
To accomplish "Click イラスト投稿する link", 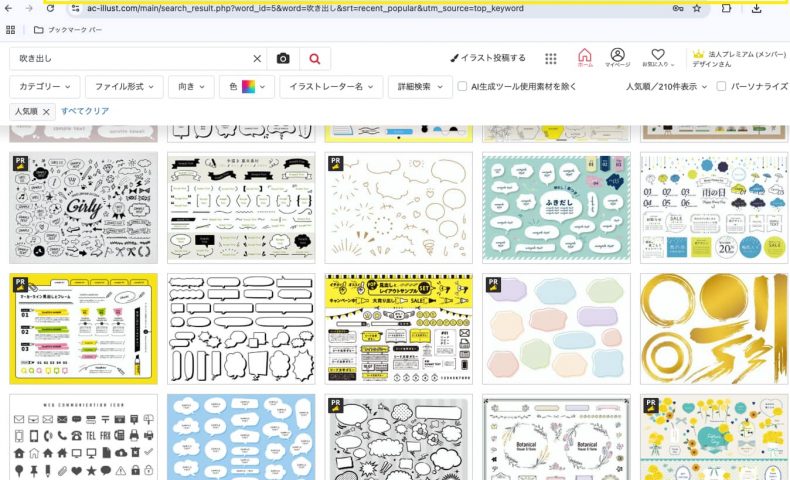I will [488, 58].
